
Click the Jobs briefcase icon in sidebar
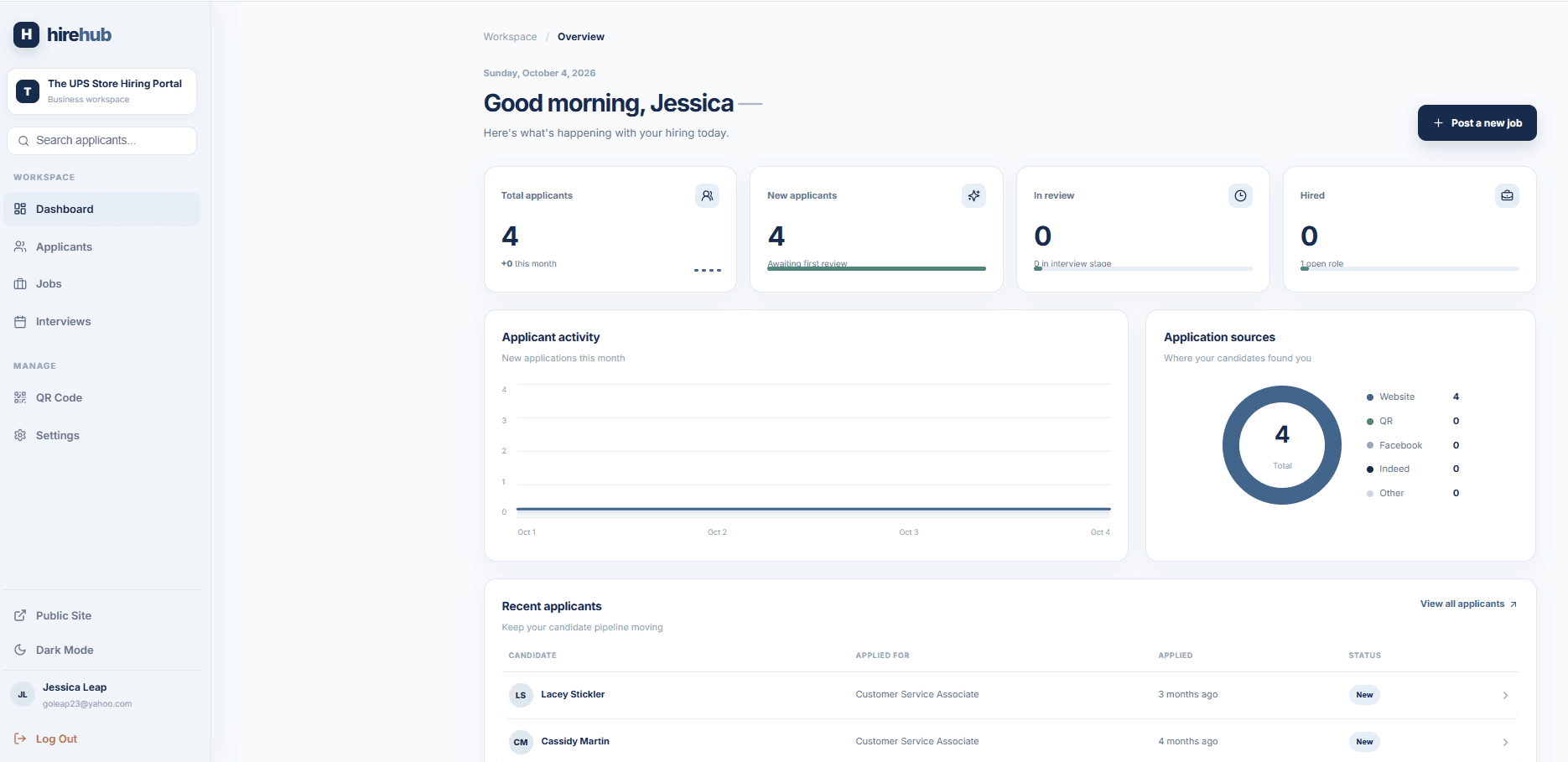click(x=20, y=283)
